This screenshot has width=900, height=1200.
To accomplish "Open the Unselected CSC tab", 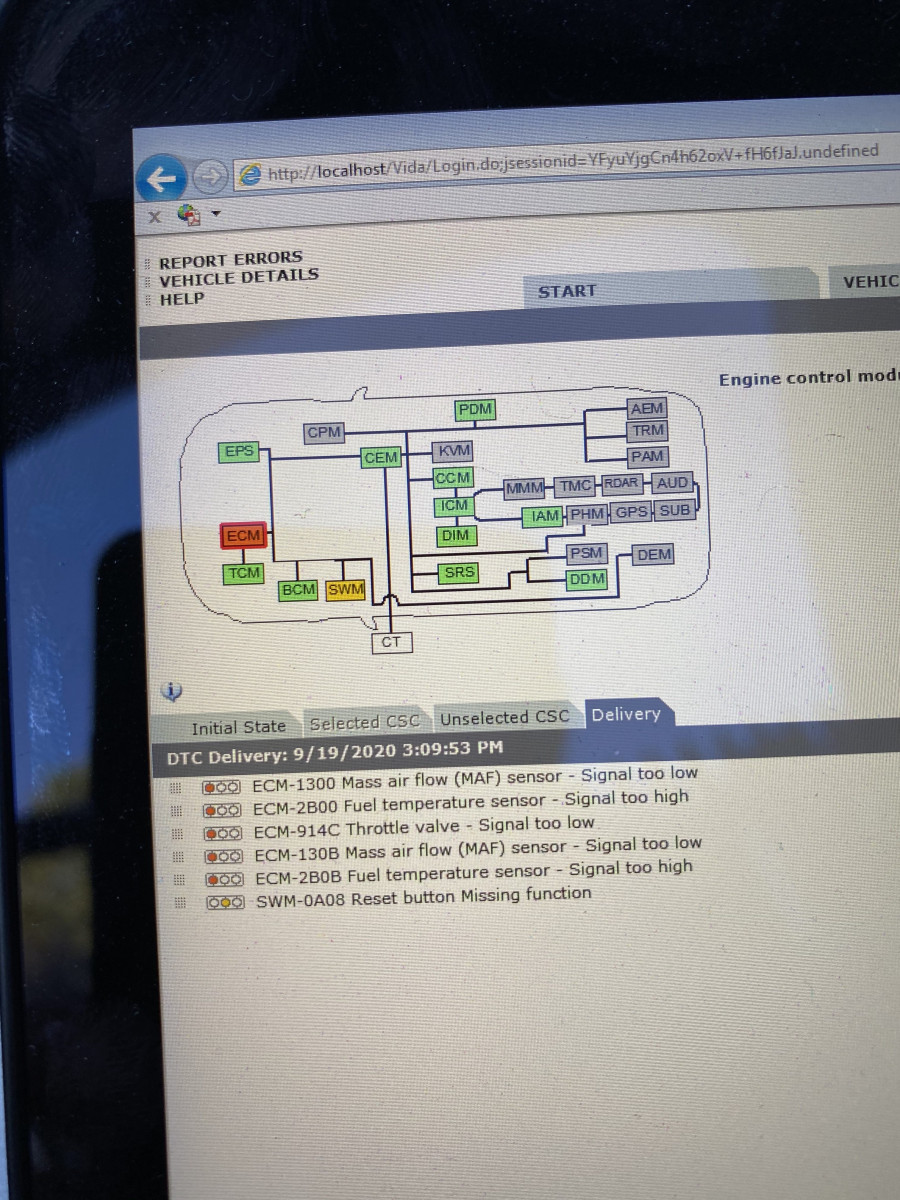I will click(505, 718).
